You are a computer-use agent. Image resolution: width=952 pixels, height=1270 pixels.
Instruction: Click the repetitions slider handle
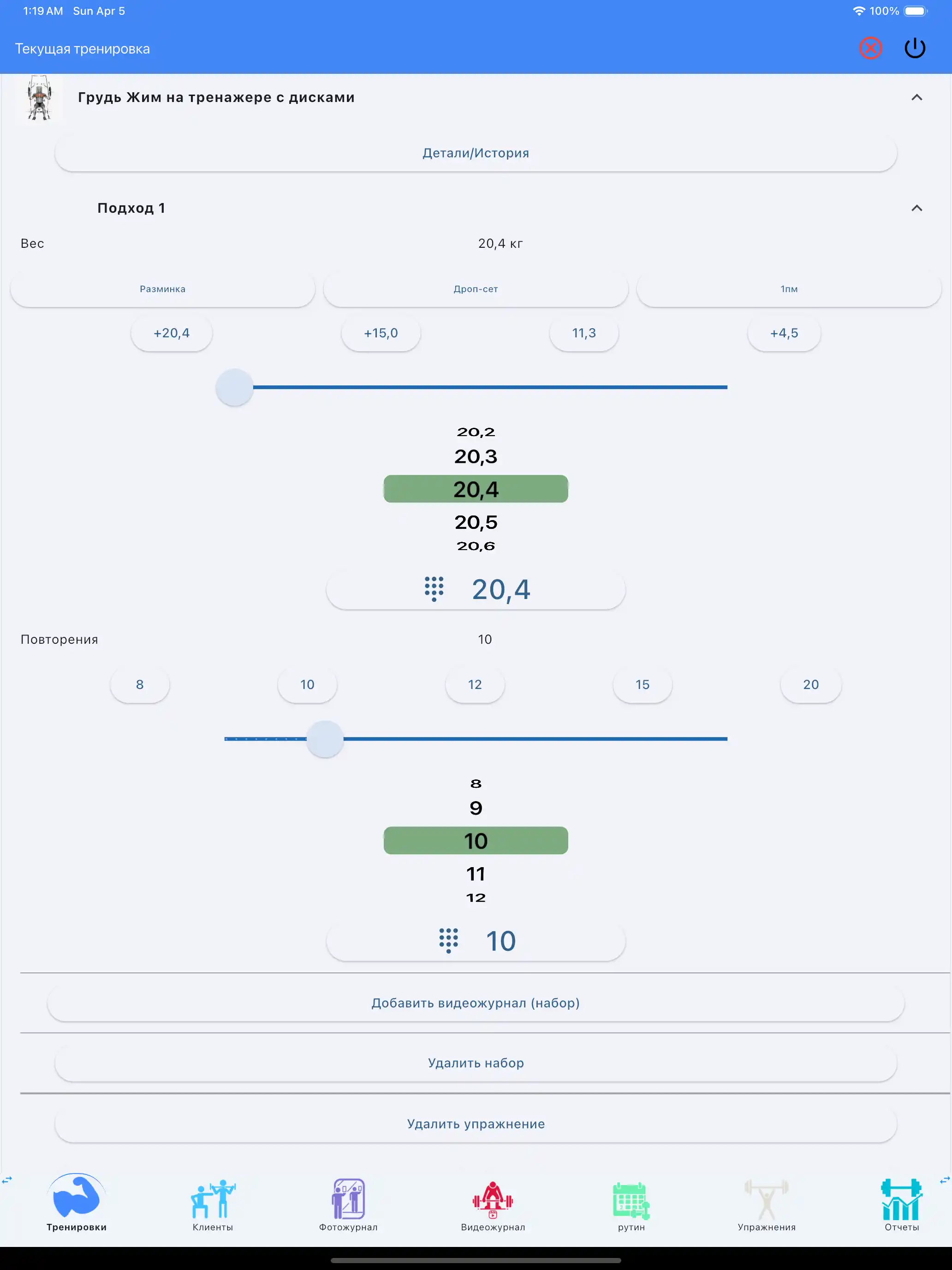(x=325, y=739)
